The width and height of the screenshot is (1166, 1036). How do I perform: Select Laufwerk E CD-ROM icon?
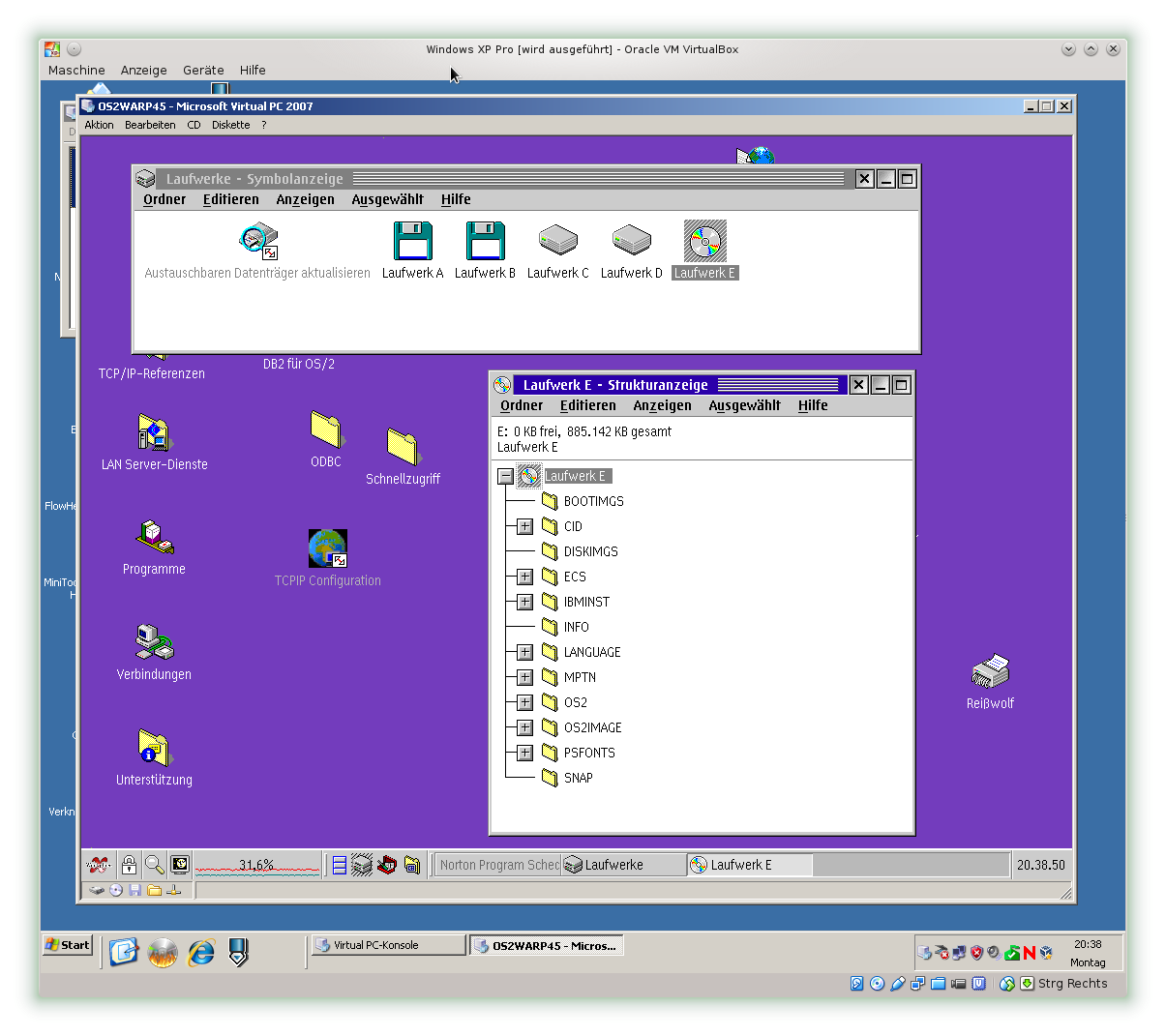[705, 241]
